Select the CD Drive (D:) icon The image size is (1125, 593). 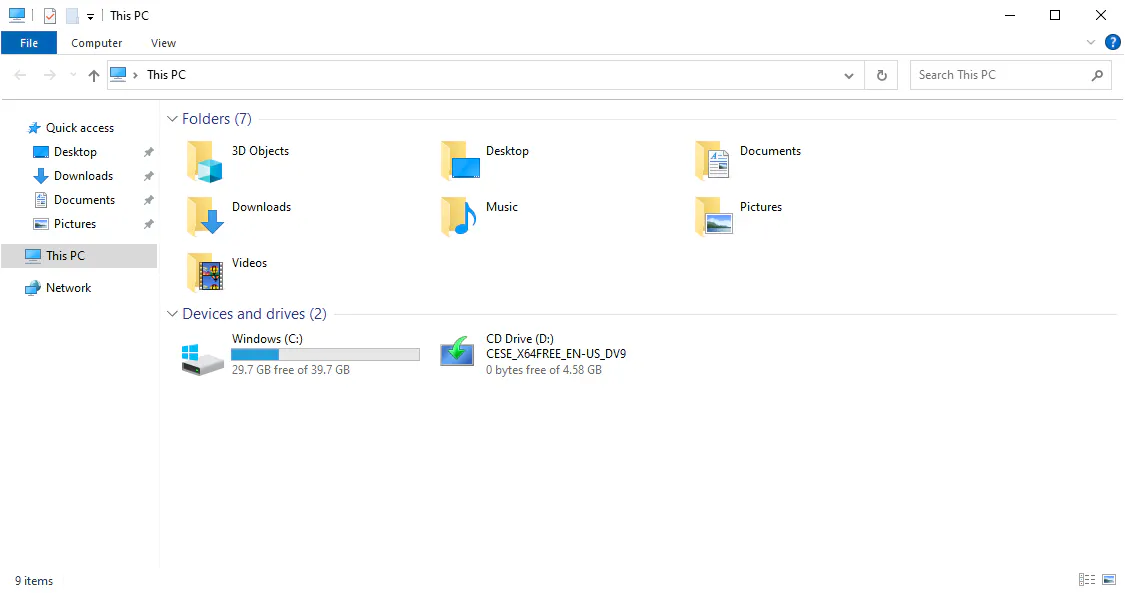coord(457,353)
